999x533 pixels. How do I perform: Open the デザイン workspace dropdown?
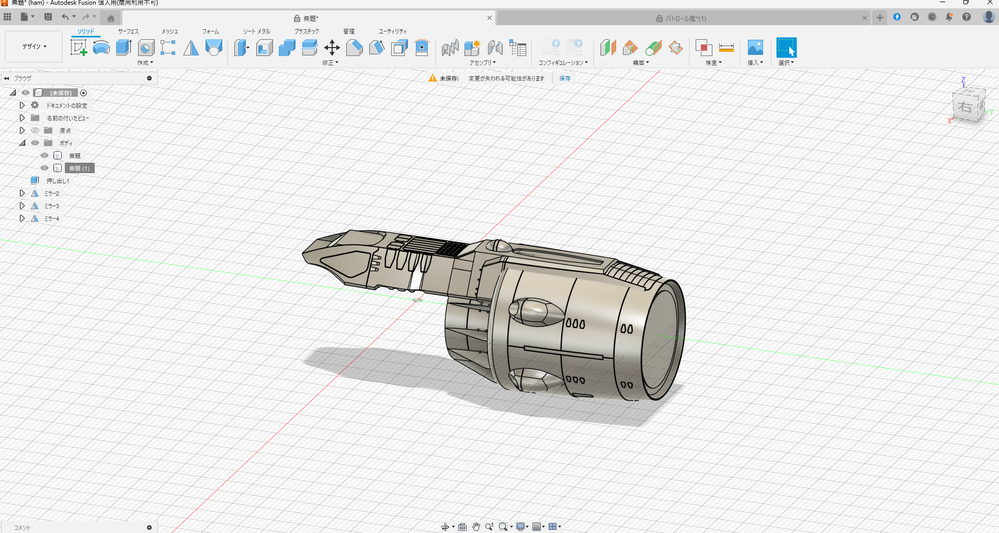pos(34,46)
